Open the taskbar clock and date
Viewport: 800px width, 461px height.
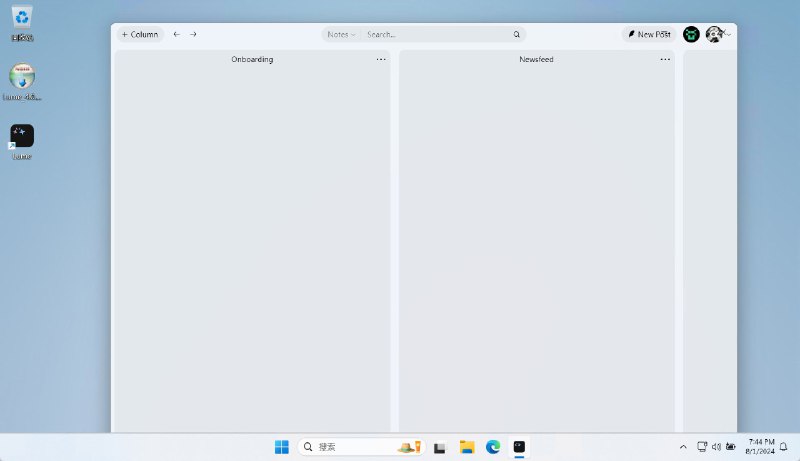pos(760,447)
